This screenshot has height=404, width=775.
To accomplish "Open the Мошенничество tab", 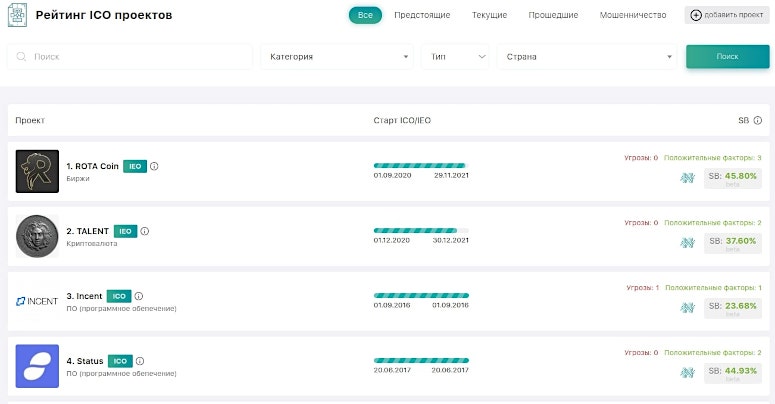I will (633, 15).
